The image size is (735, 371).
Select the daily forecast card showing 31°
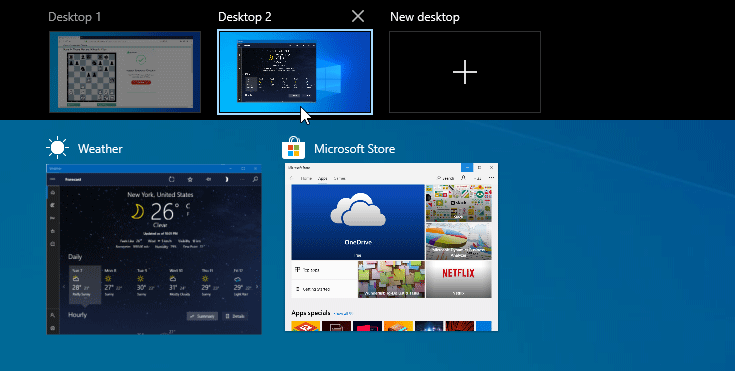pyautogui.click(x=180, y=283)
